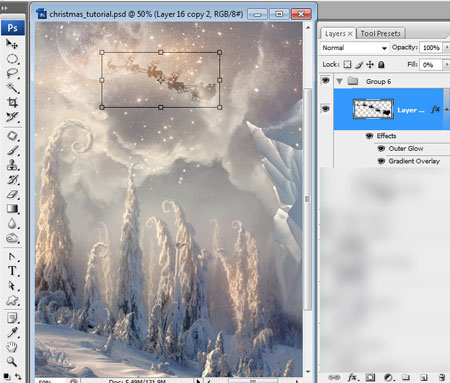Click the layer thumbnail of selected layer
450x383 pixels.
point(373,109)
